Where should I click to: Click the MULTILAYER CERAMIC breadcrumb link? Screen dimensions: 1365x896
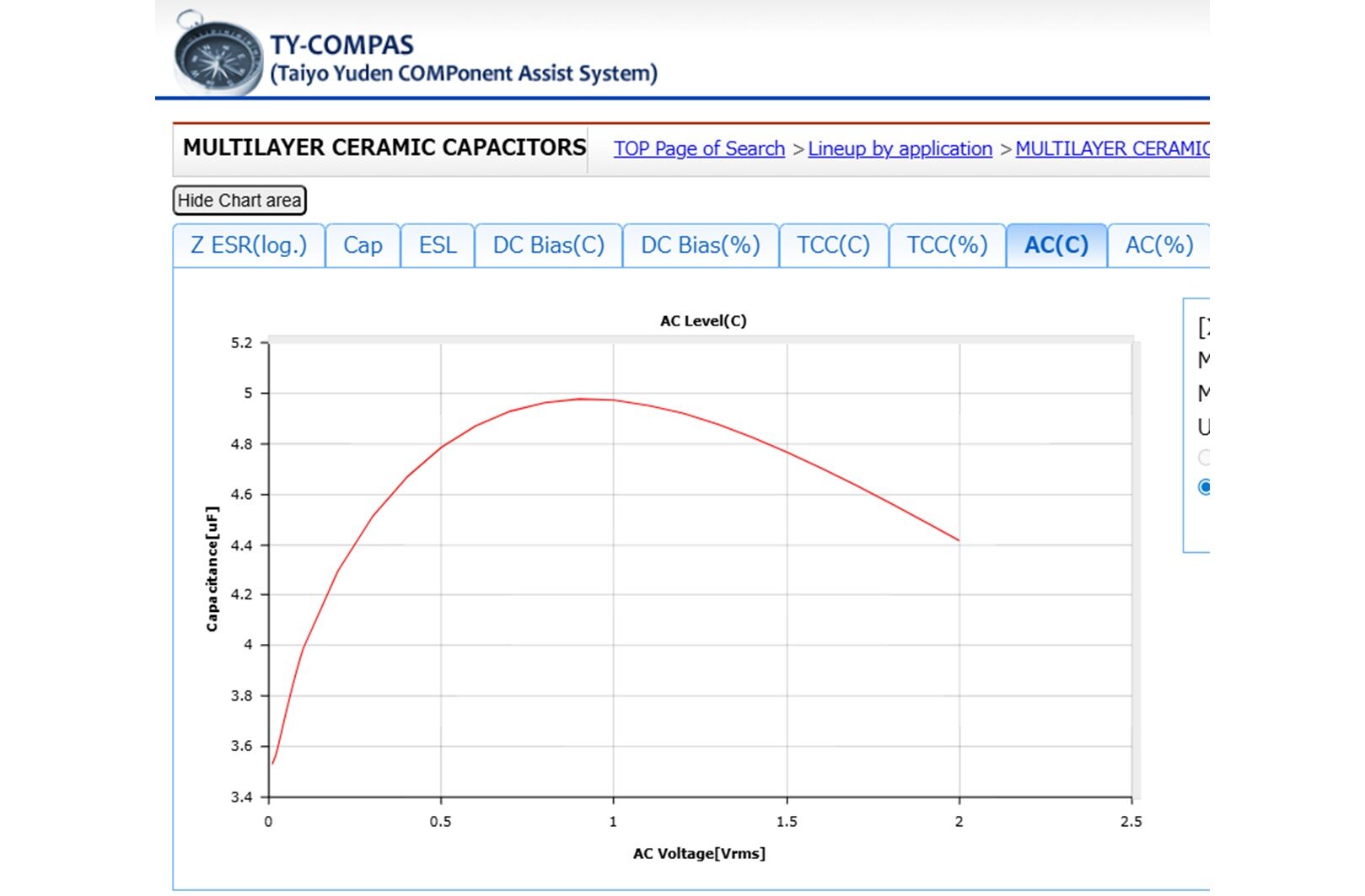[1111, 149]
